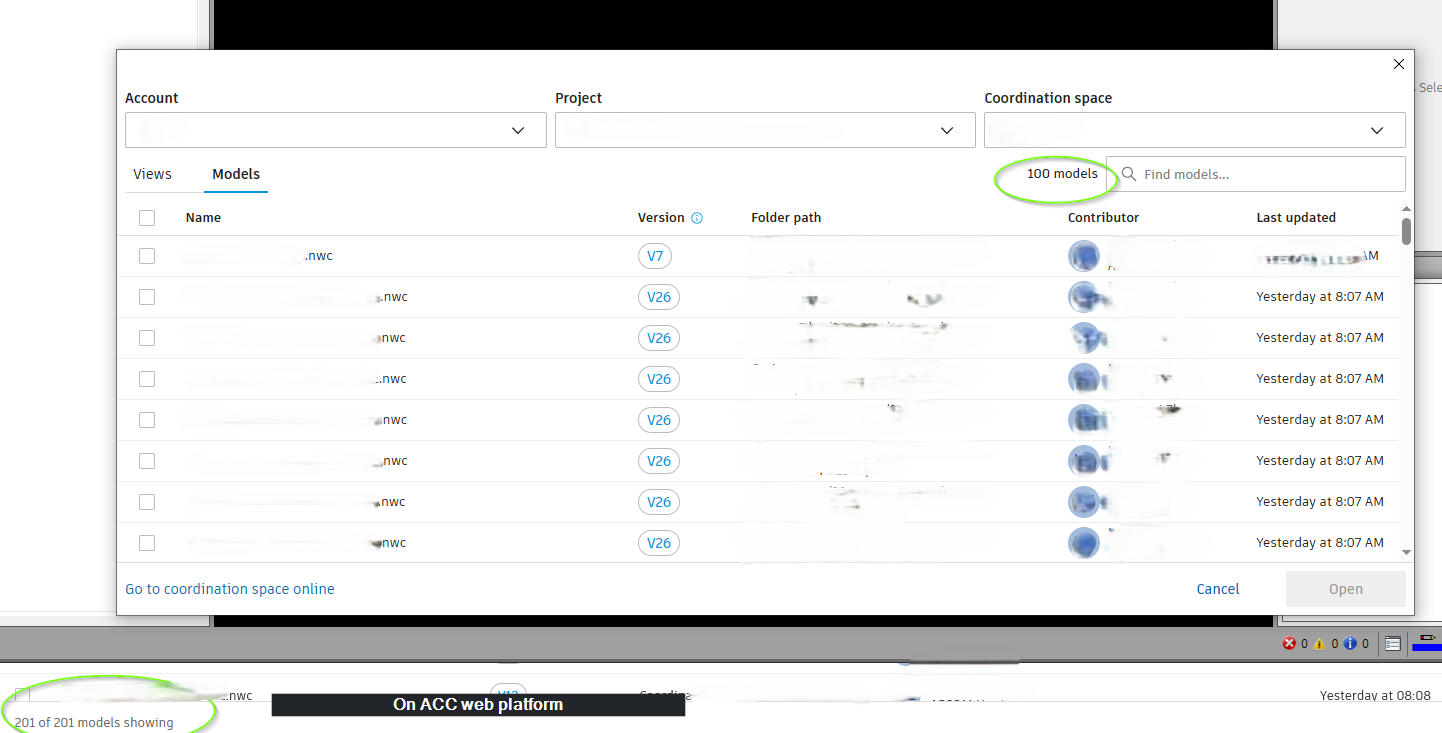The image size is (1442, 733).
Task: Switch to the Views tab
Action: pyautogui.click(x=152, y=173)
